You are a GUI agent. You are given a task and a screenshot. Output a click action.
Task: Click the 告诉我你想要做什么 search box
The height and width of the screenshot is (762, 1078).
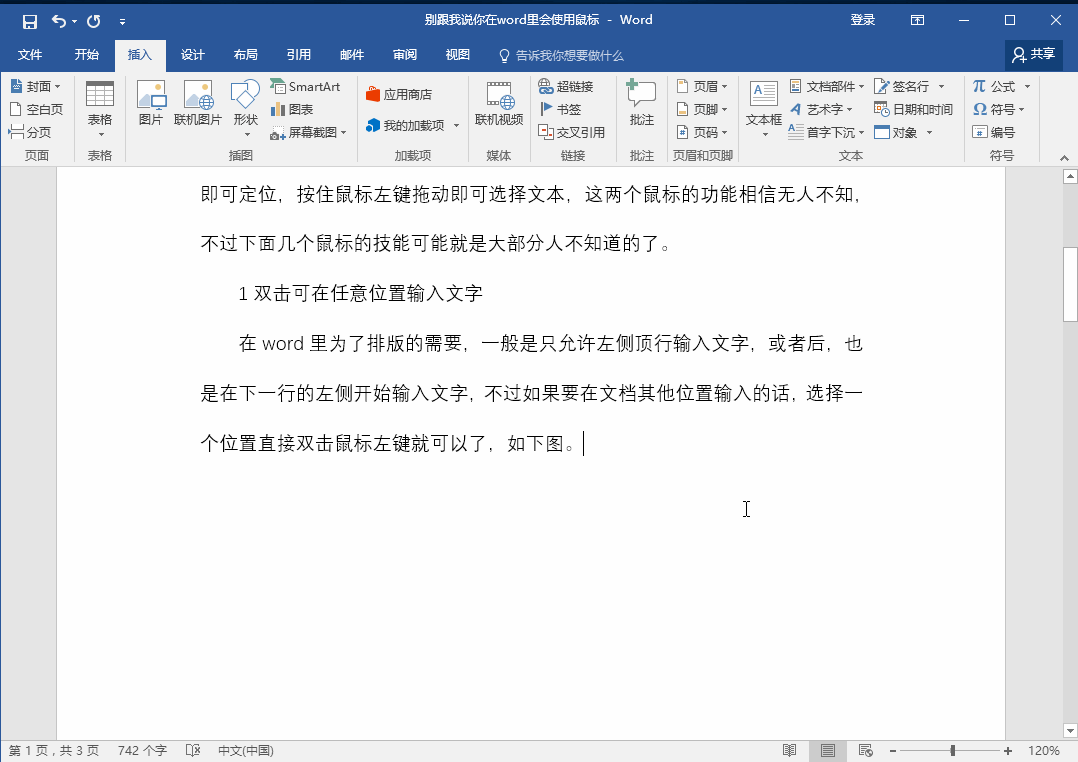pyautogui.click(x=562, y=56)
